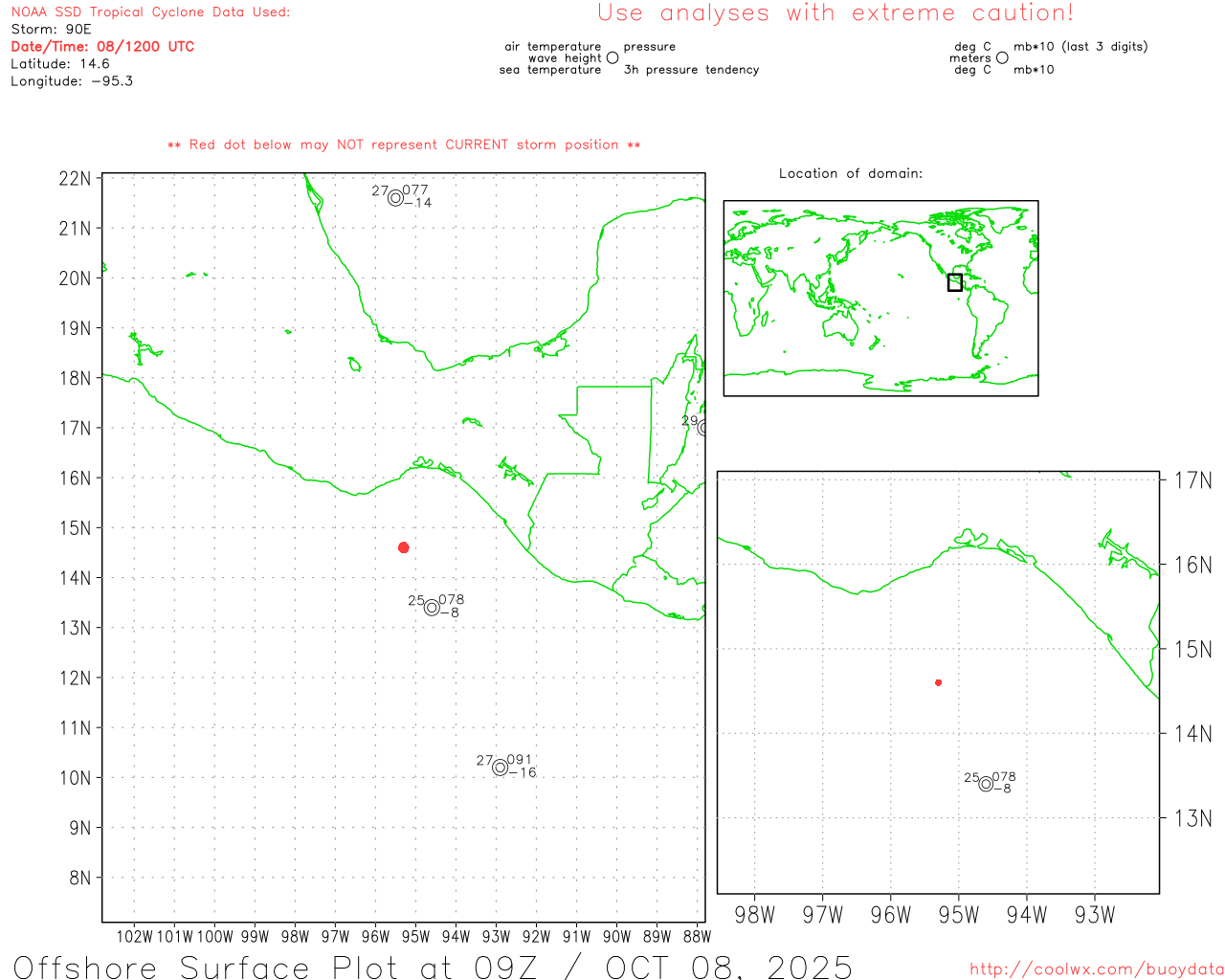This screenshot has width=1225, height=980.
Task: Click the NOAA SSD Tropical Cyclone Data header
Action: 150,12
